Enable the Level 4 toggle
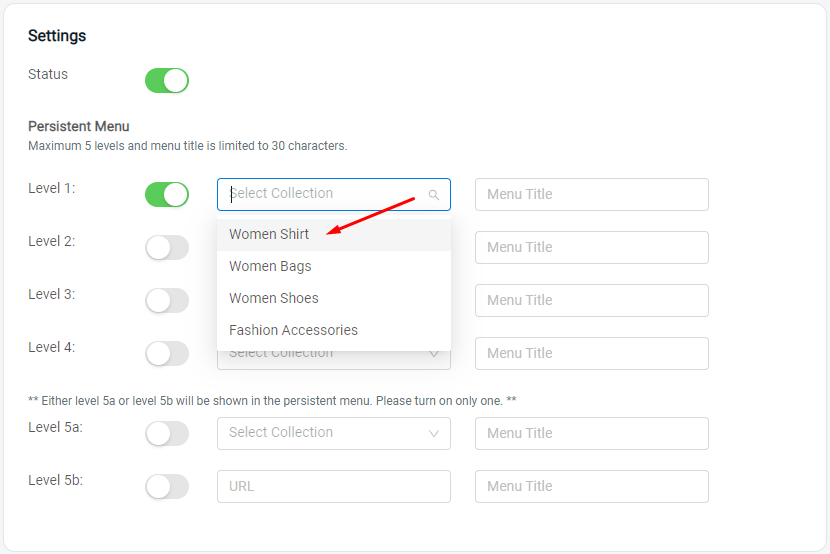Image resolution: width=830 pixels, height=554 pixels. pyautogui.click(x=166, y=353)
